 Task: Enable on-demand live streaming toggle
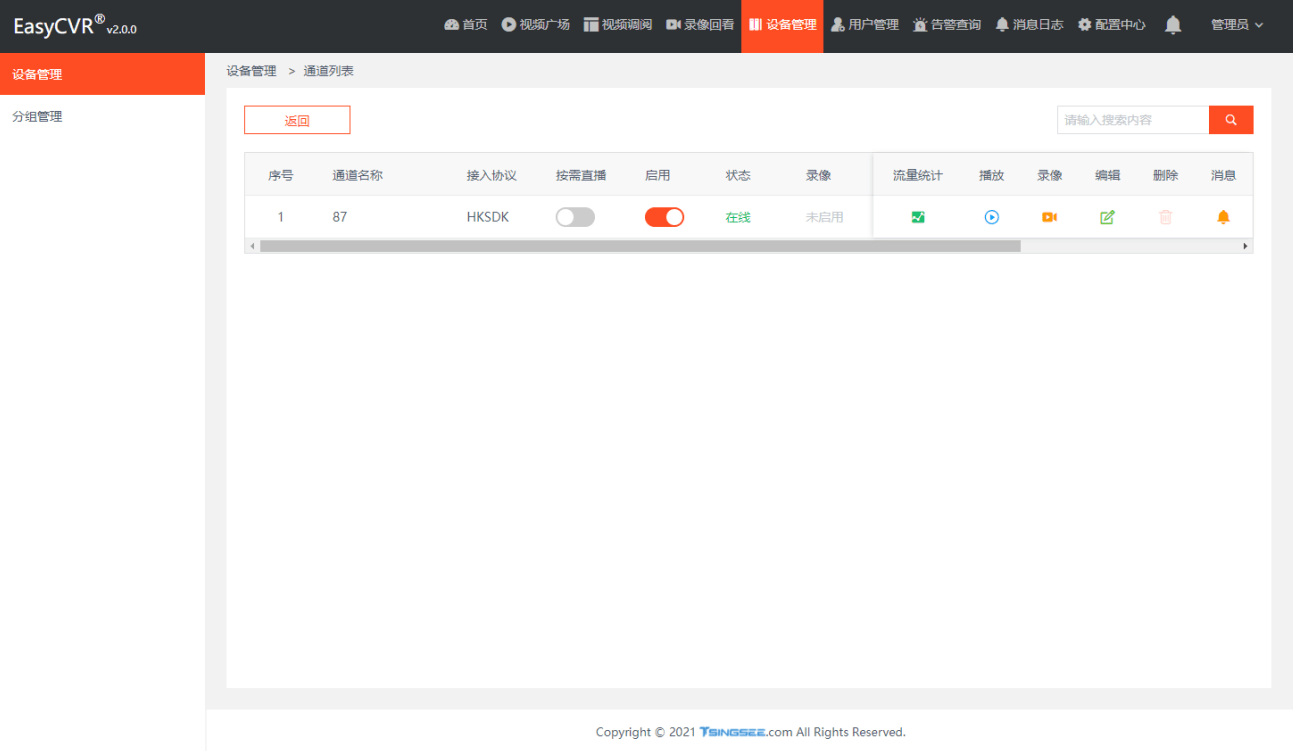pos(575,217)
